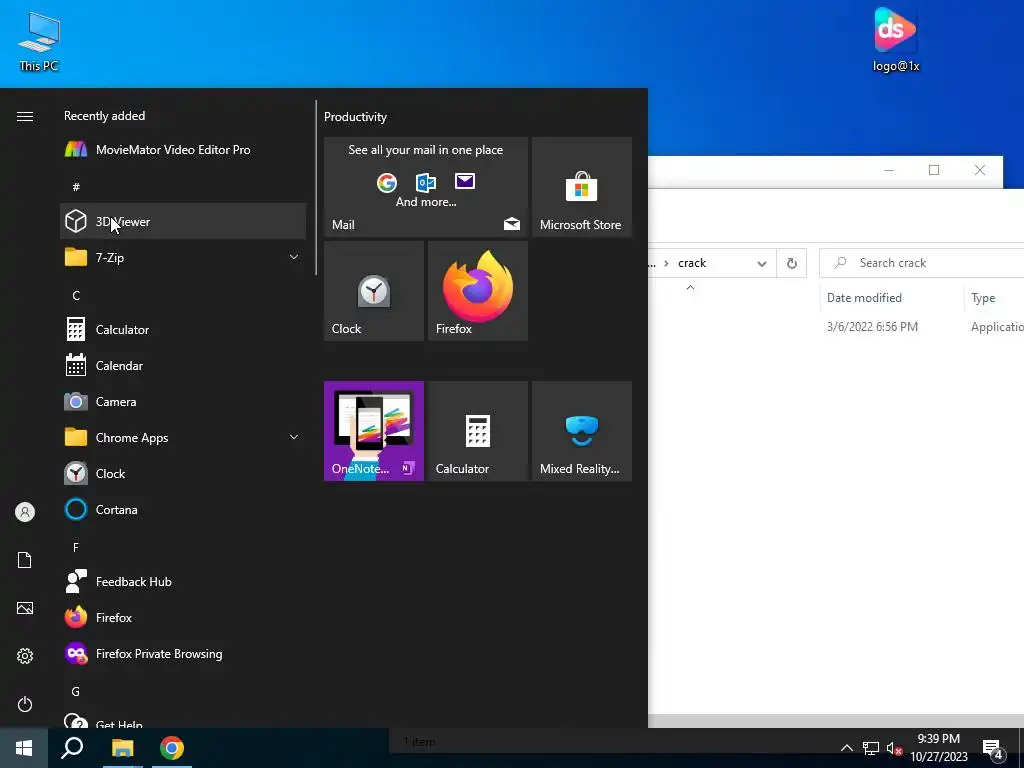
Task: Open the Clock tile
Action: (x=374, y=291)
